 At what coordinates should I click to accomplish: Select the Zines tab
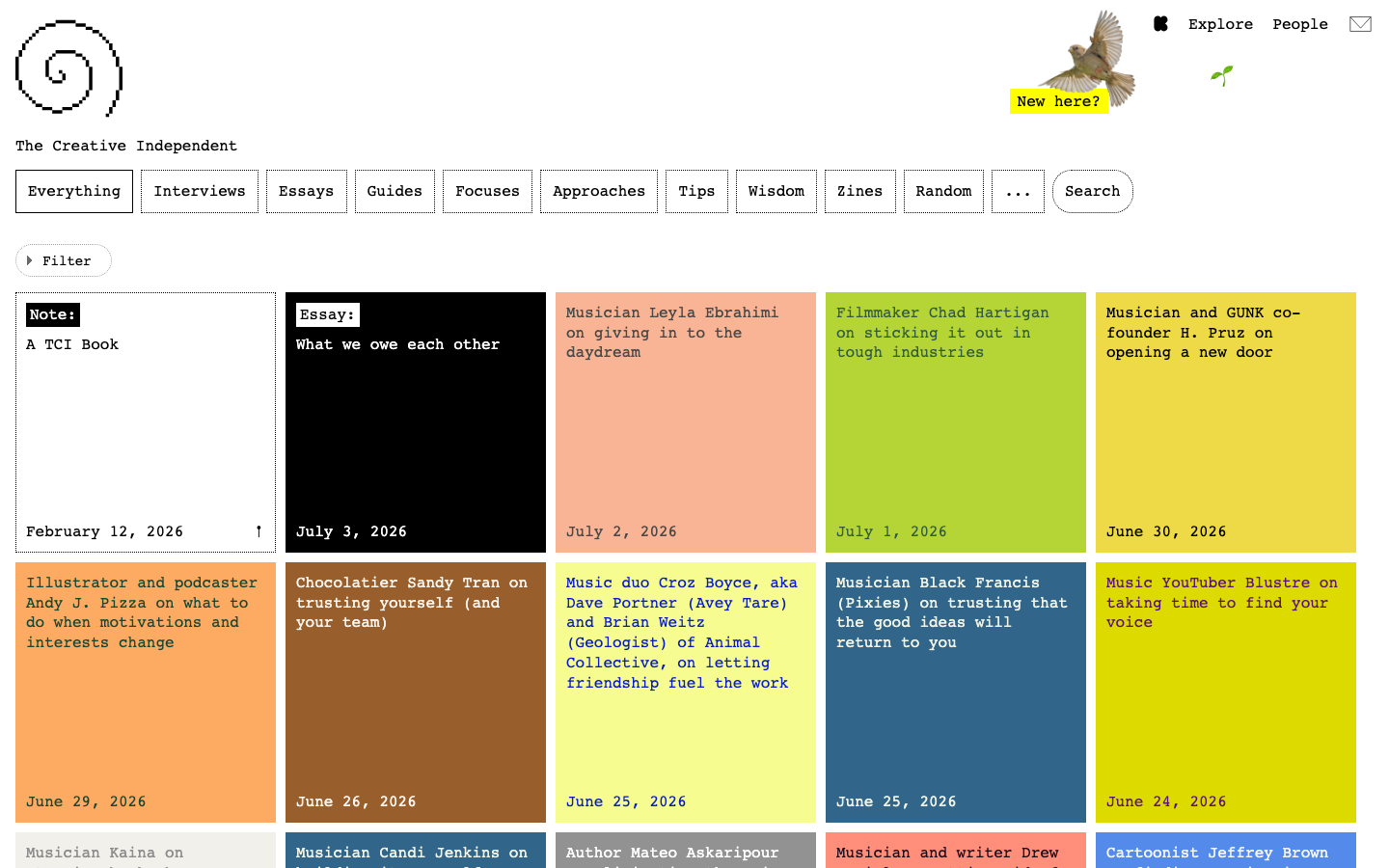[859, 191]
